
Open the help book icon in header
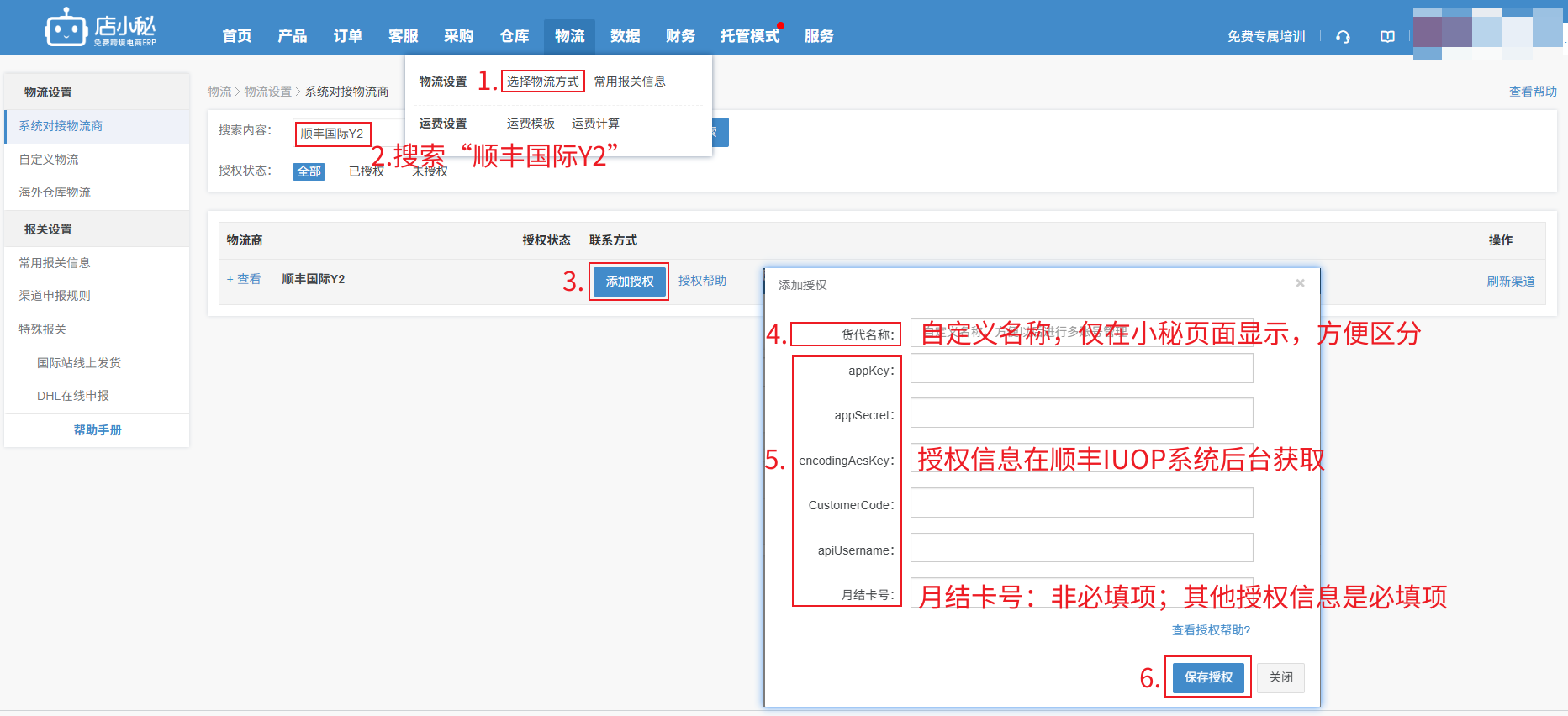click(1387, 36)
